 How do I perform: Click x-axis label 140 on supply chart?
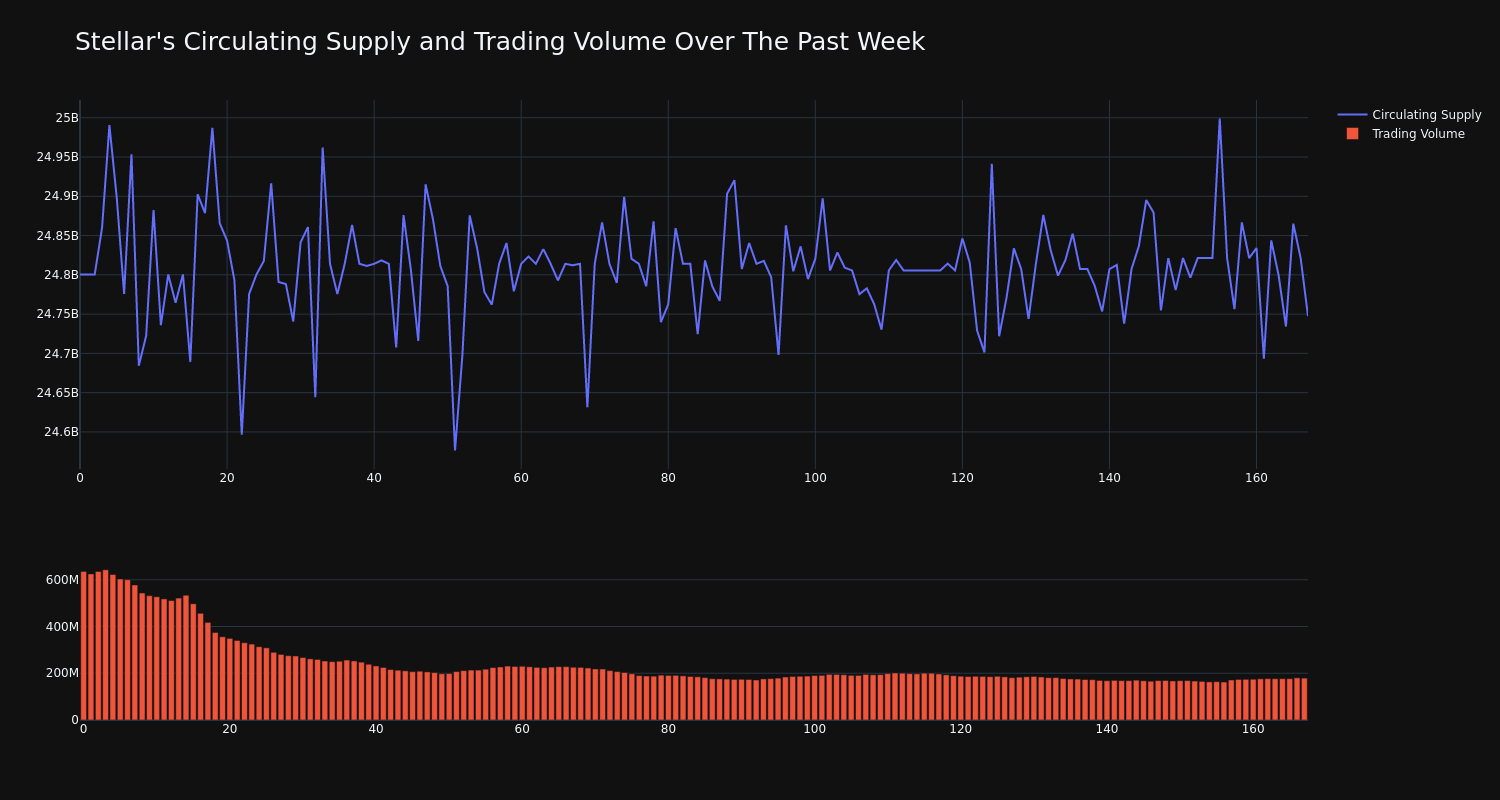click(1109, 478)
